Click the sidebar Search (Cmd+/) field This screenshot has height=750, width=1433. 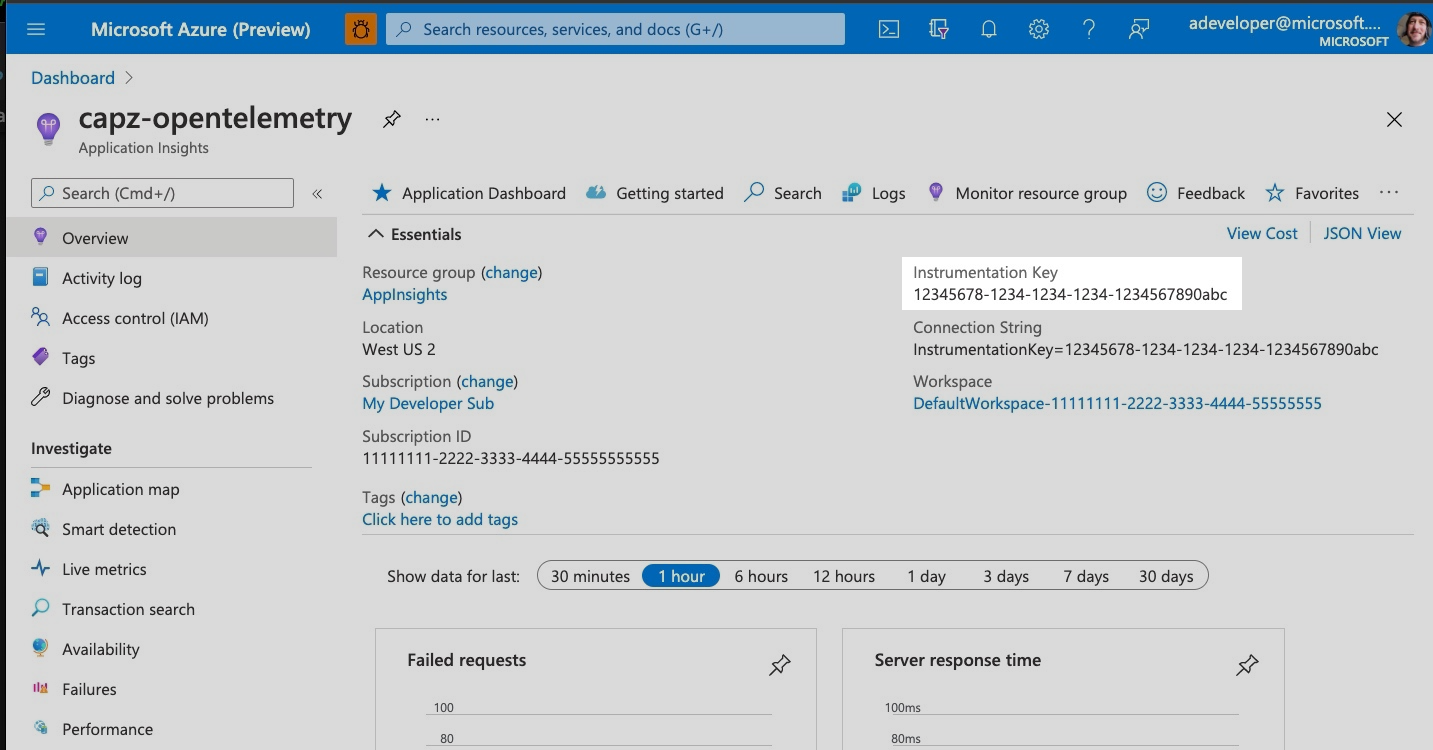[x=162, y=193]
